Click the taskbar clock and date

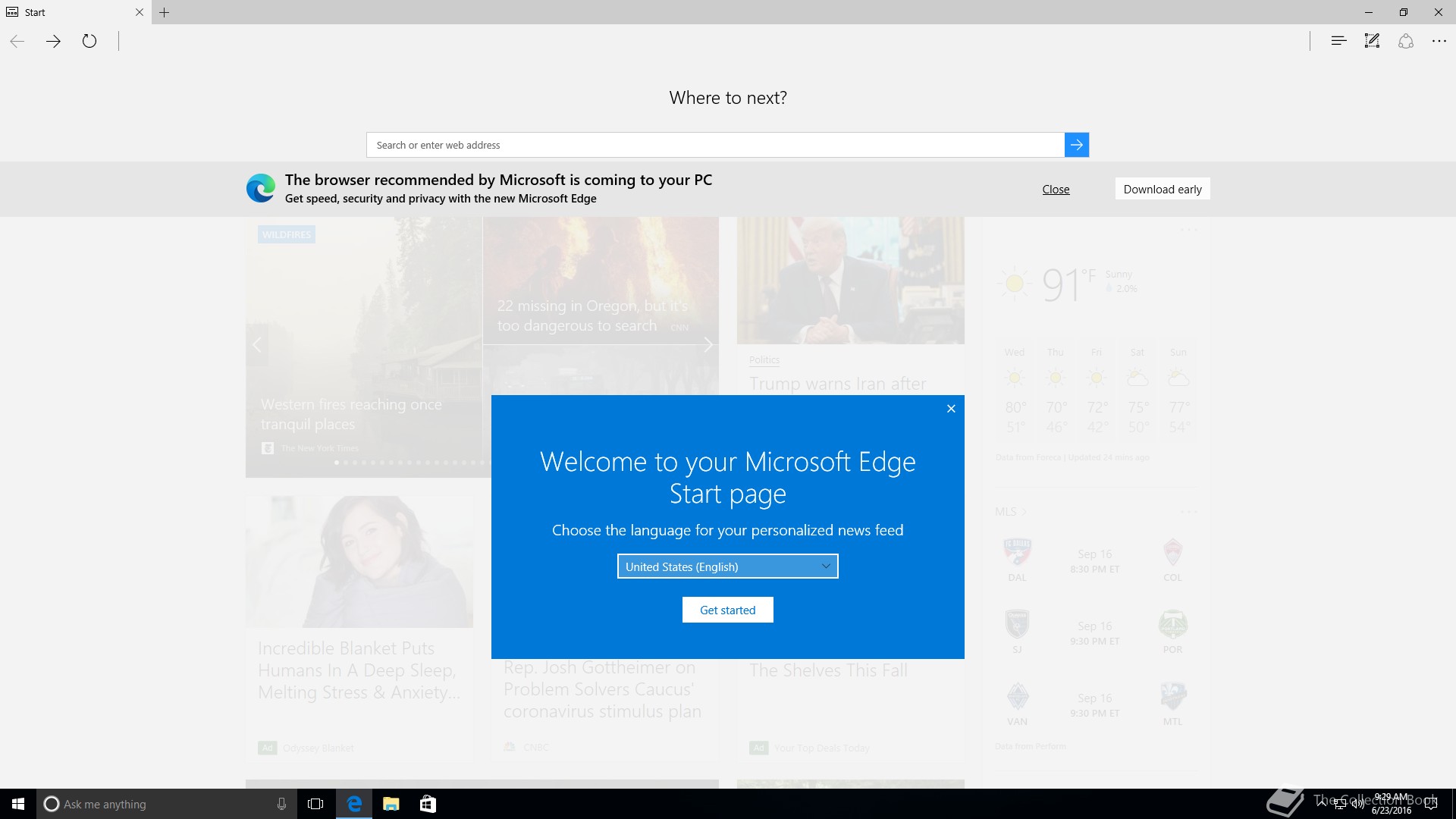tap(1391, 804)
